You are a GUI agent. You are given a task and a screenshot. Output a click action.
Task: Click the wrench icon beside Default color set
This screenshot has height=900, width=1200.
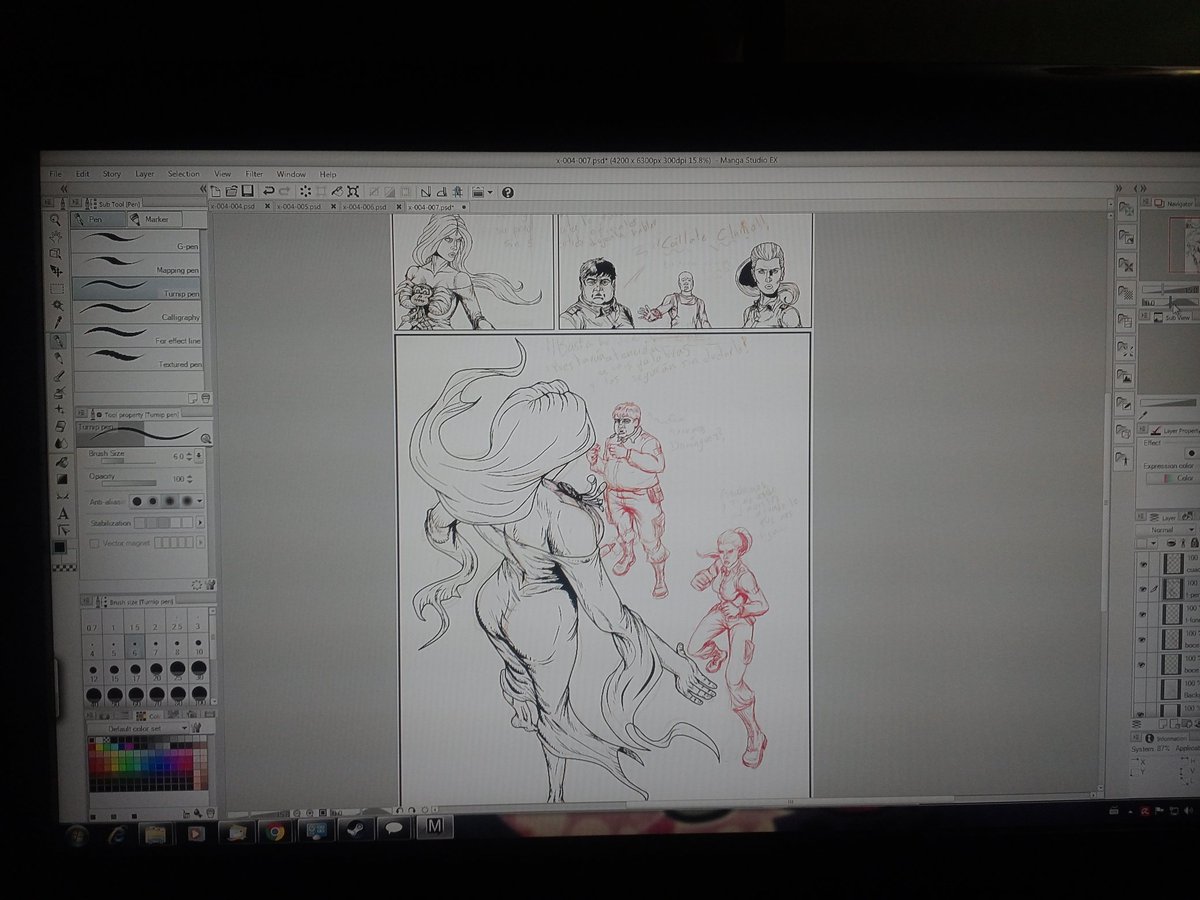(x=197, y=728)
